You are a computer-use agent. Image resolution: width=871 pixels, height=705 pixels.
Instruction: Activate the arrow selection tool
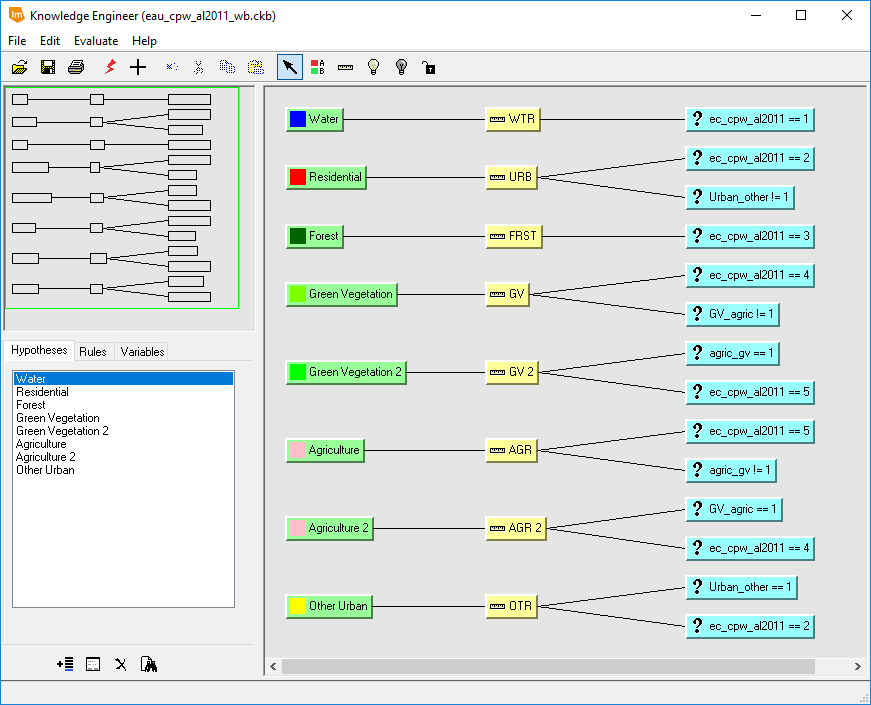tap(289, 67)
